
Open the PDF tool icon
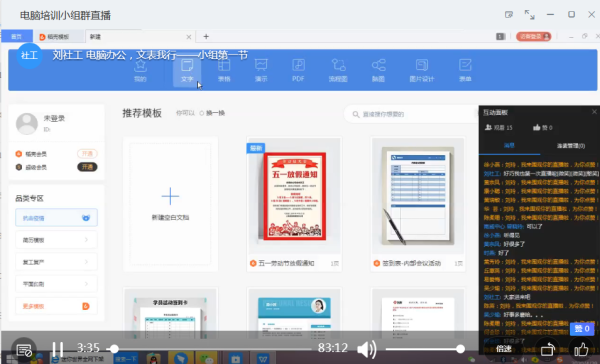pos(298,71)
